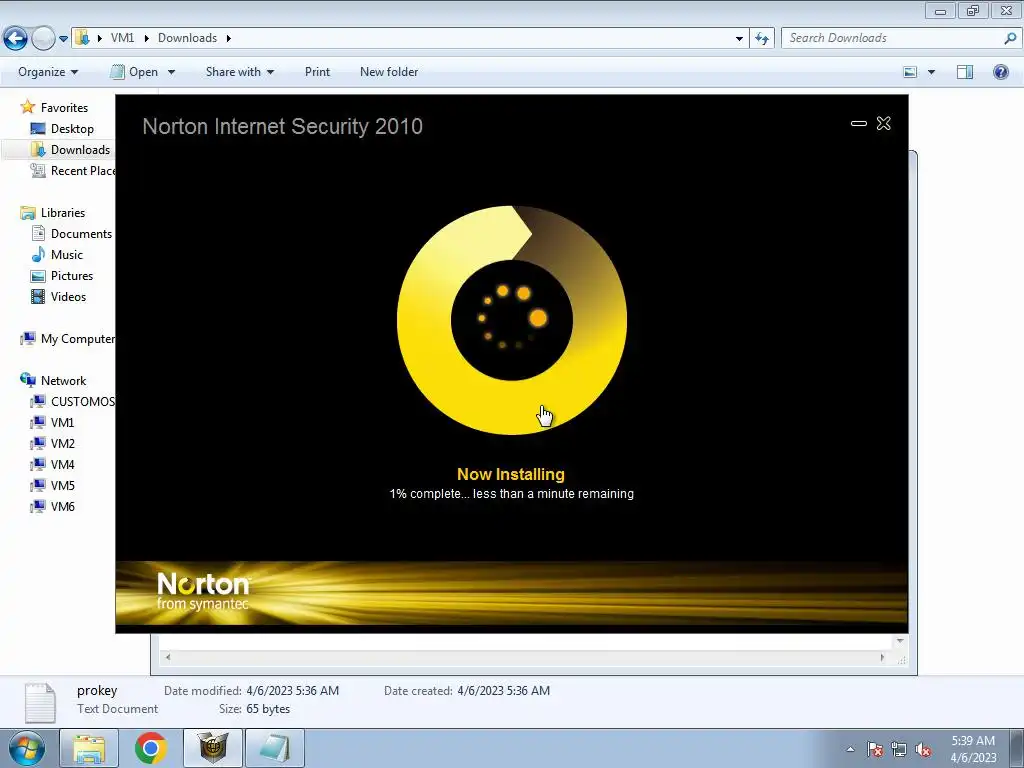This screenshot has height=768, width=1024.
Task: Click prokey text document icon in details pane
Action: (40, 703)
